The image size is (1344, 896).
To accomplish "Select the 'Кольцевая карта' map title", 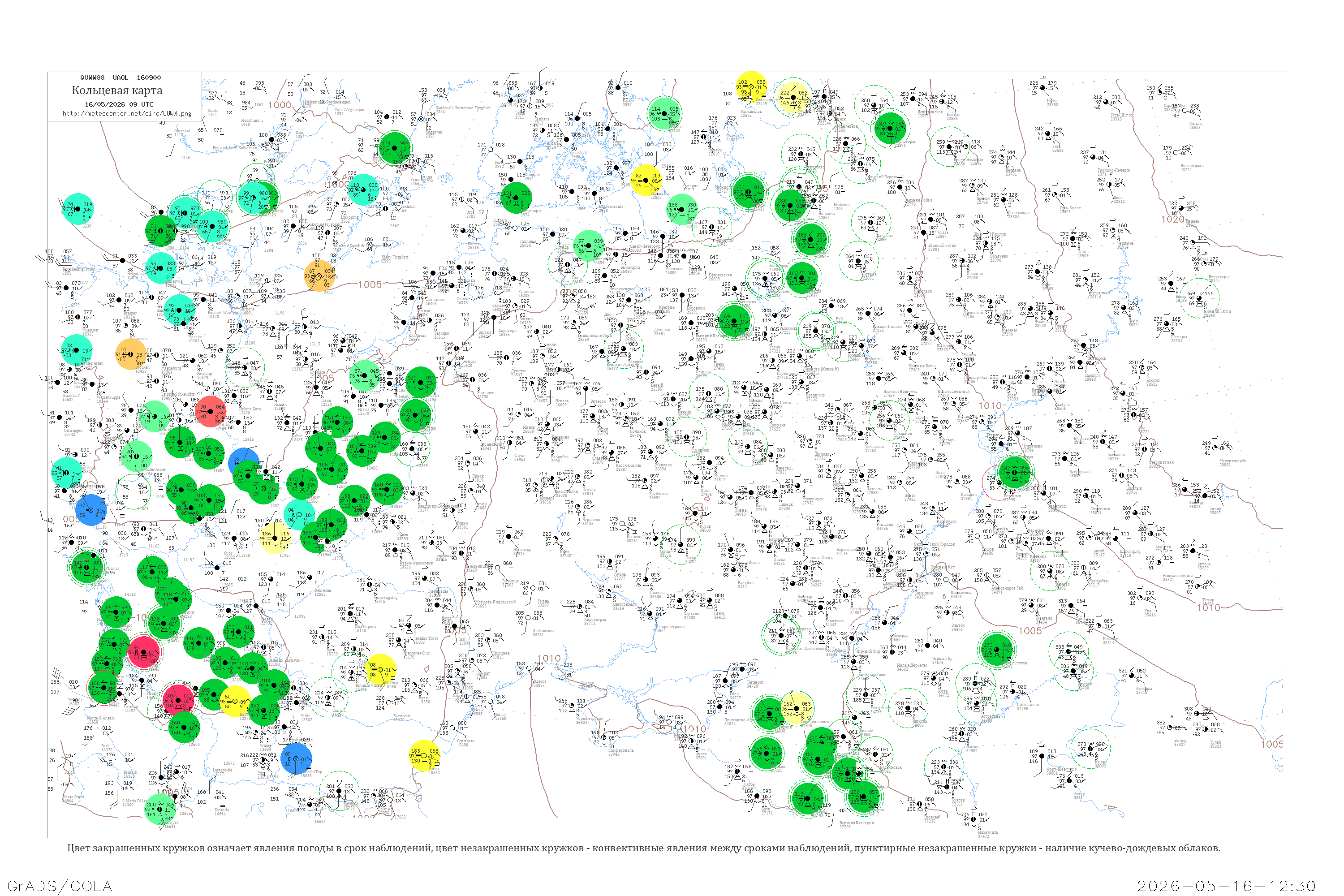I will pos(117,90).
